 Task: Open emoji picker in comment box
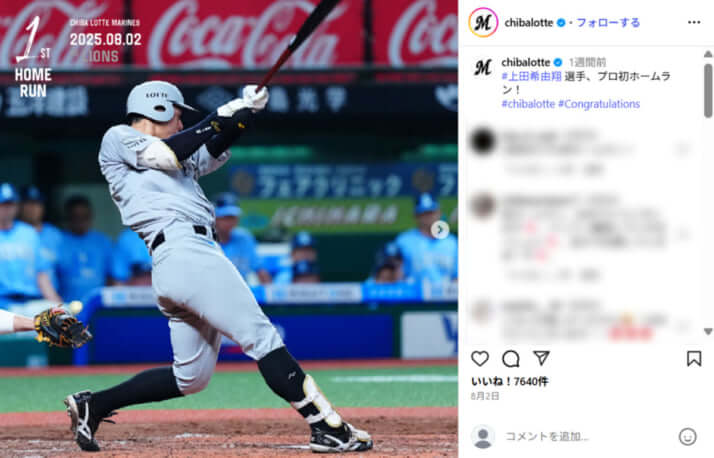pos(687,437)
